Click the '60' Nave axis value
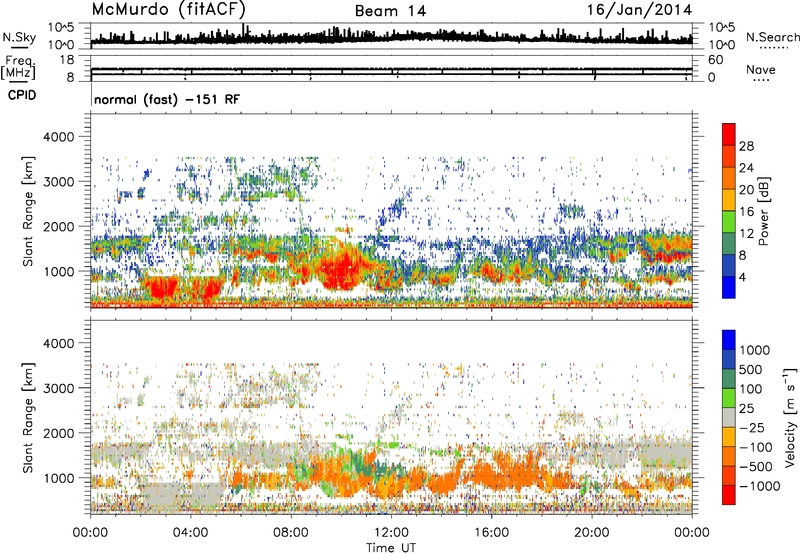This screenshot has height=554, width=800. click(715, 60)
